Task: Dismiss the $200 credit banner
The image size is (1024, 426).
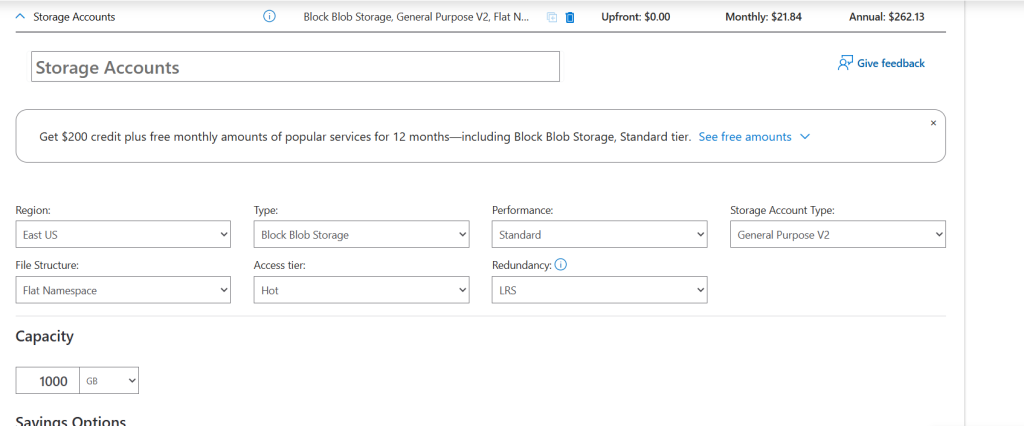Action: 933,123
